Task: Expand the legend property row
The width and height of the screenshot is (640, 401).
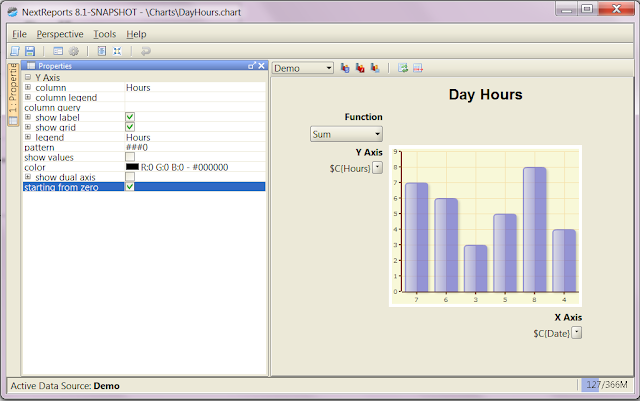Action: point(28,137)
